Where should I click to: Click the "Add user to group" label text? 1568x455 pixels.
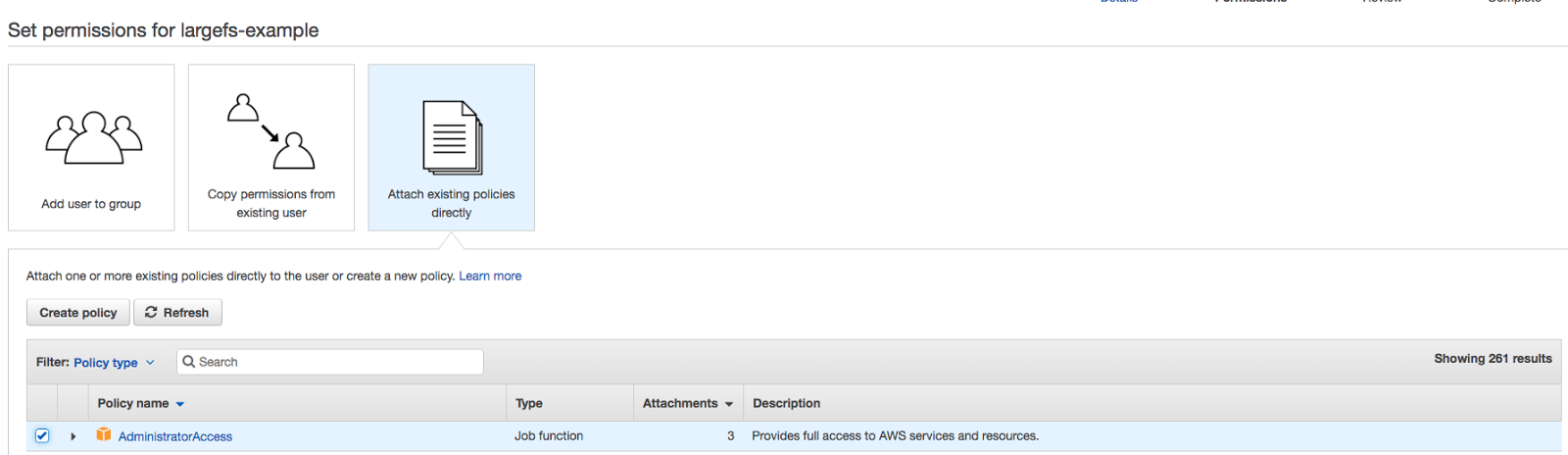(x=91, y=204)
